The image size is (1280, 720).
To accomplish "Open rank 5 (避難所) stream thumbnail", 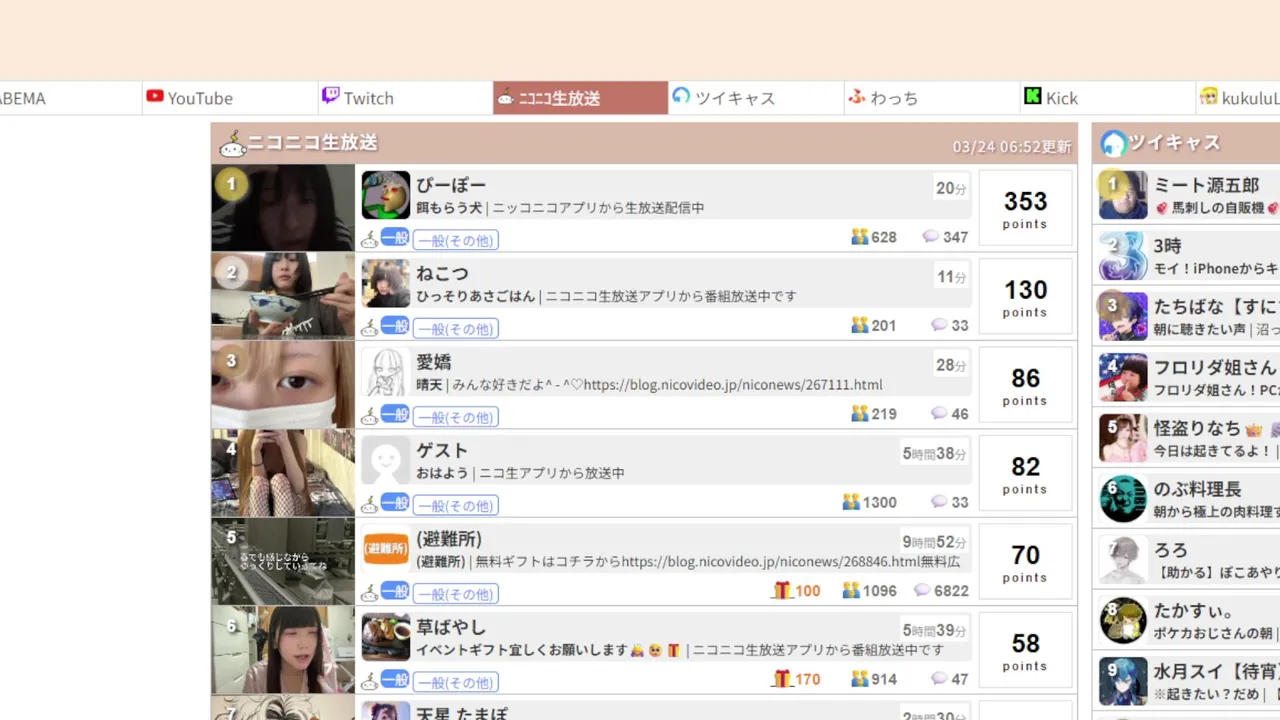I will [x=283, y=561].
